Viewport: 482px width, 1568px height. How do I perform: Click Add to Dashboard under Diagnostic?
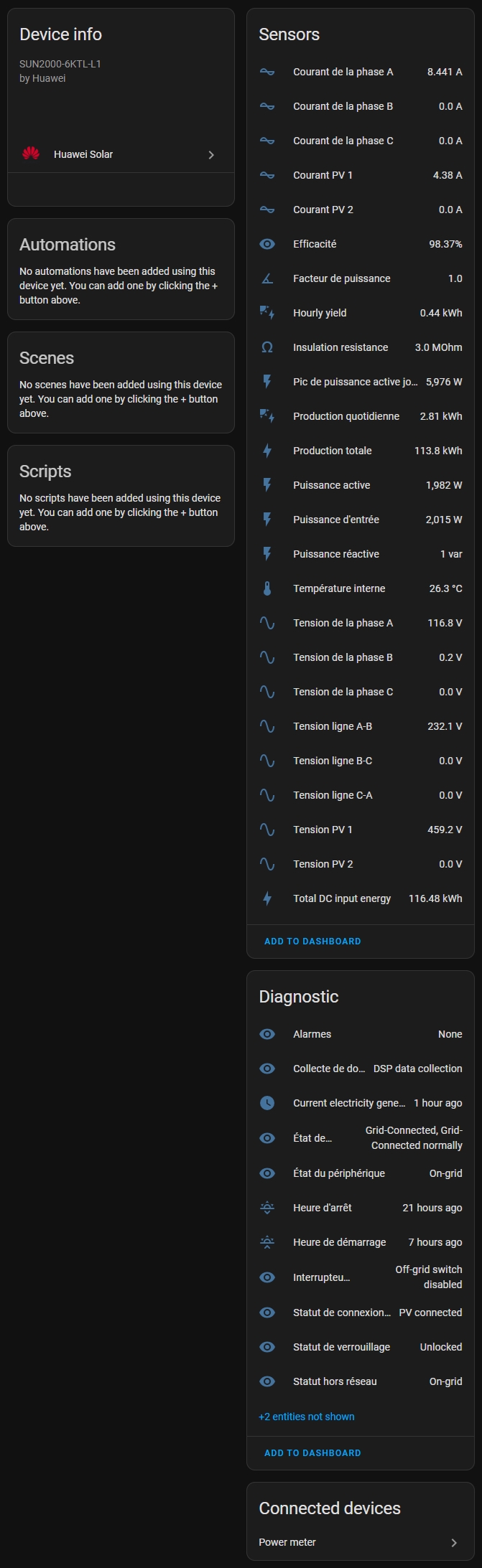tap(312, 1452)
